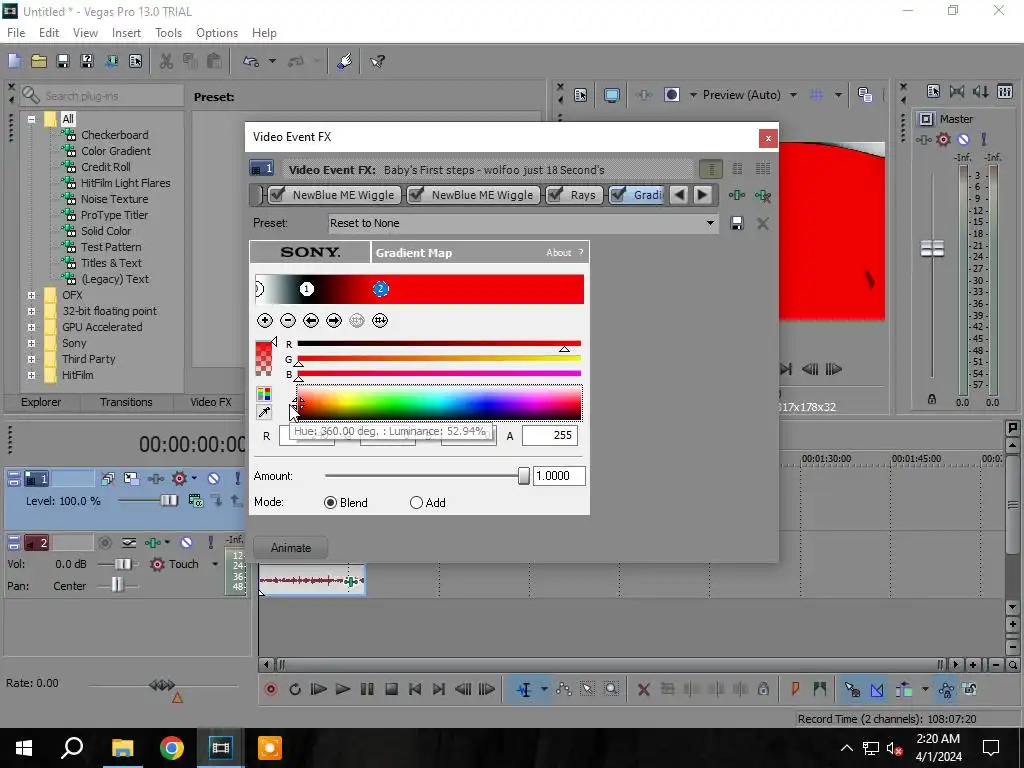This screenshot has width=1024, height=768.
Task: Expand the GPU Accelerated folder
Action: coord(31,327)
